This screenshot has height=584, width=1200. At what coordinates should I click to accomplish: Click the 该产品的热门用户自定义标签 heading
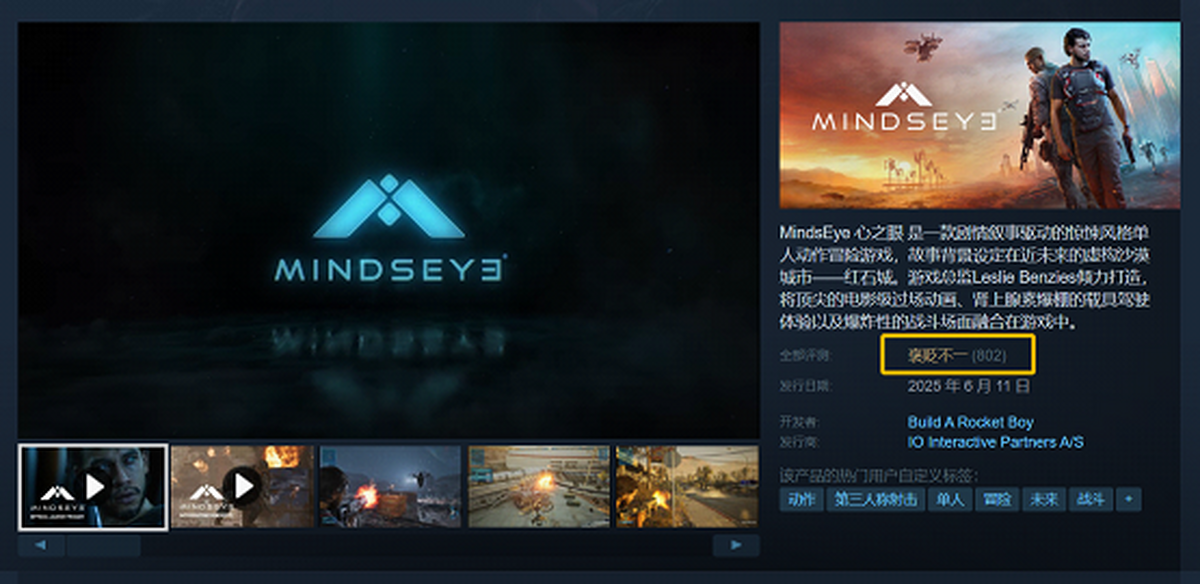point(879,474)
